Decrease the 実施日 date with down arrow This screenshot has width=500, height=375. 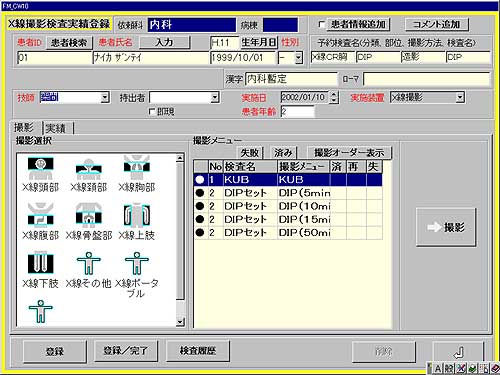[x=334, y=100]
